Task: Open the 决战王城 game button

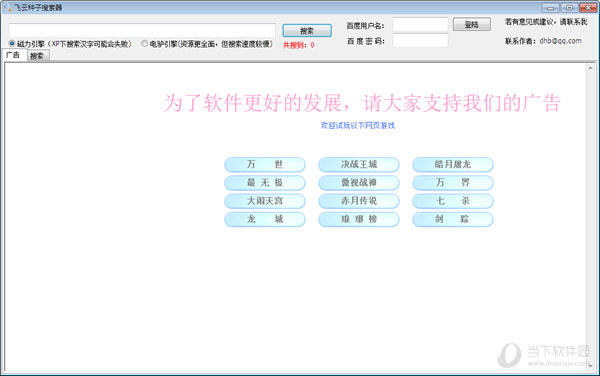Action: [359, 164]
